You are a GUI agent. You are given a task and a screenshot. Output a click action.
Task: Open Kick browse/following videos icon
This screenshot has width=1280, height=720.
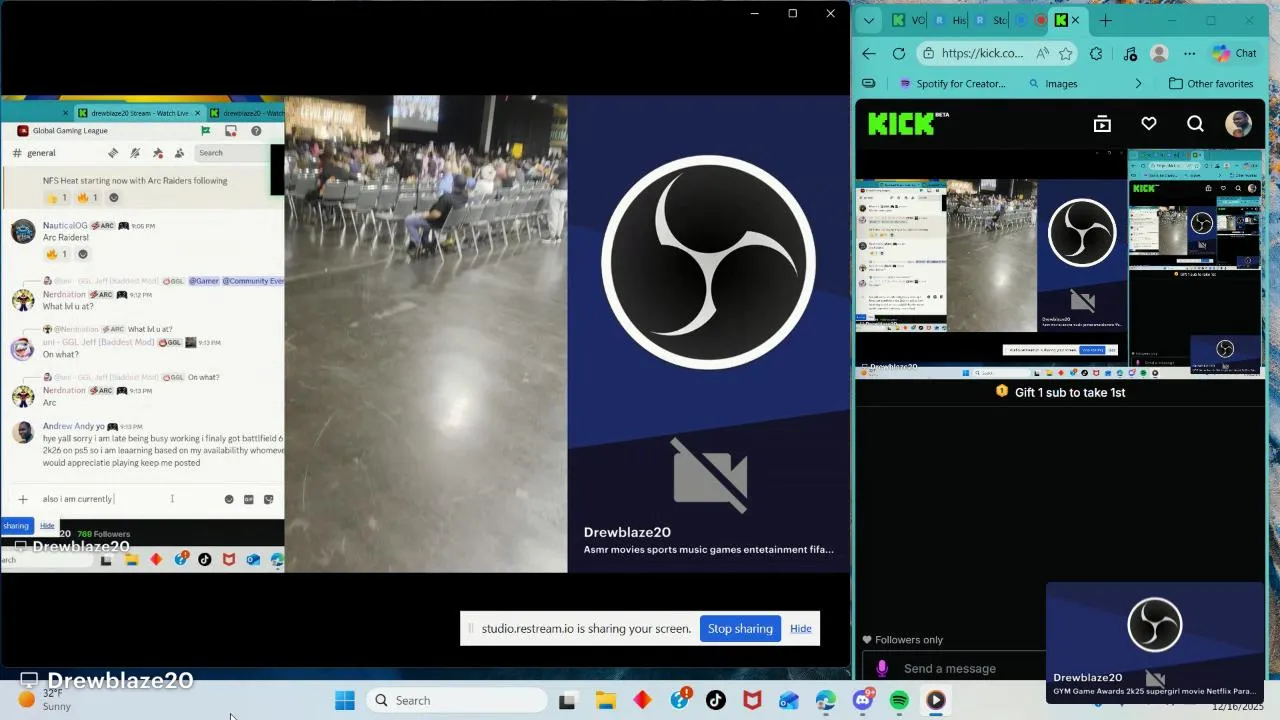tap(1102, 124)
